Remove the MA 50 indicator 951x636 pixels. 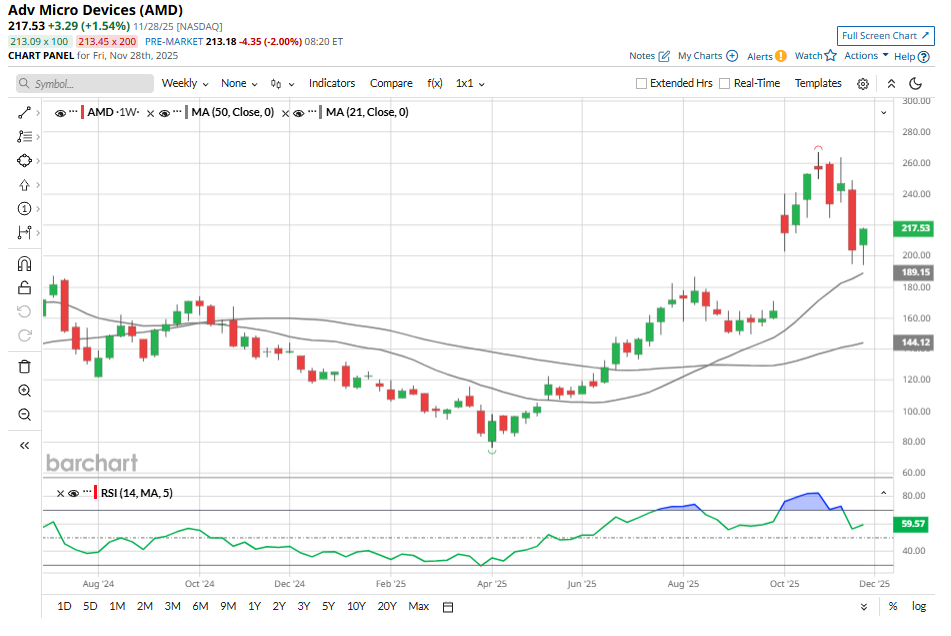(150, 113)
